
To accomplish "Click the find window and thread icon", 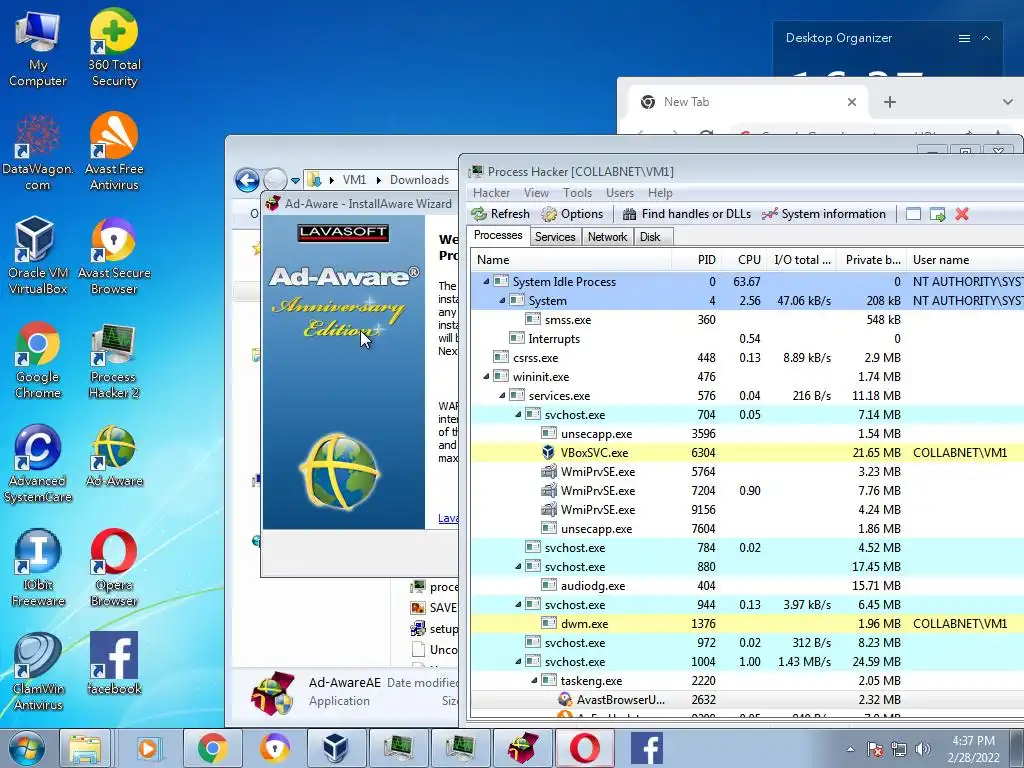I will pyautogui.click(x=937, y=214).
